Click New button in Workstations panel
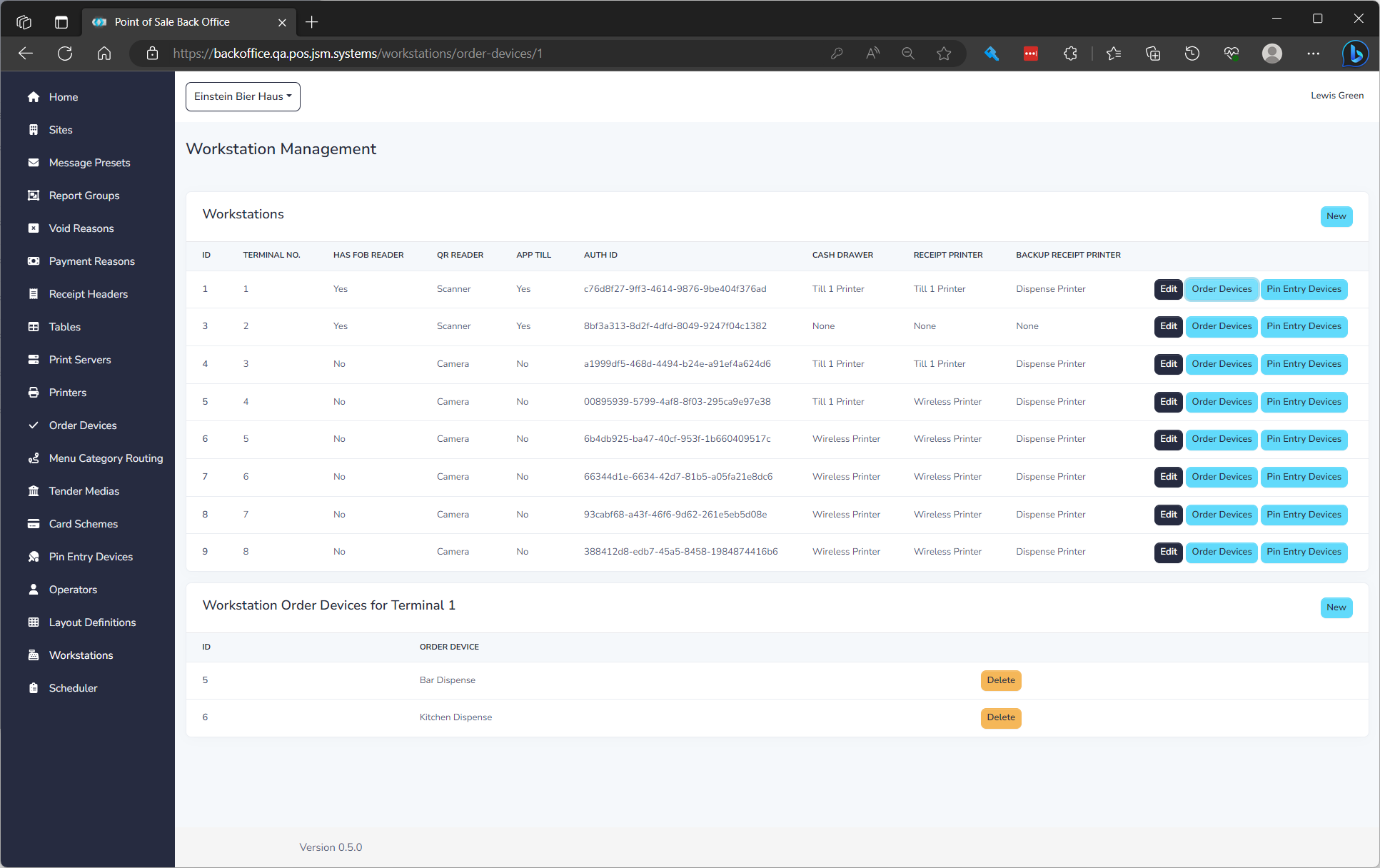Image resolution: width=1380 pixels, height=868 pixels. point(1336,216)
